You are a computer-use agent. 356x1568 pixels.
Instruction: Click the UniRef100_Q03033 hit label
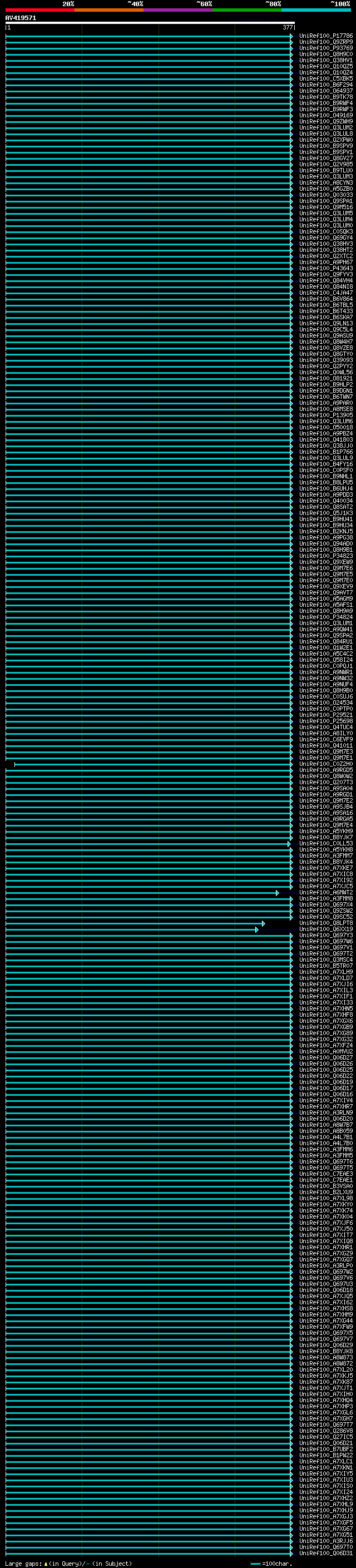(326, 195)
